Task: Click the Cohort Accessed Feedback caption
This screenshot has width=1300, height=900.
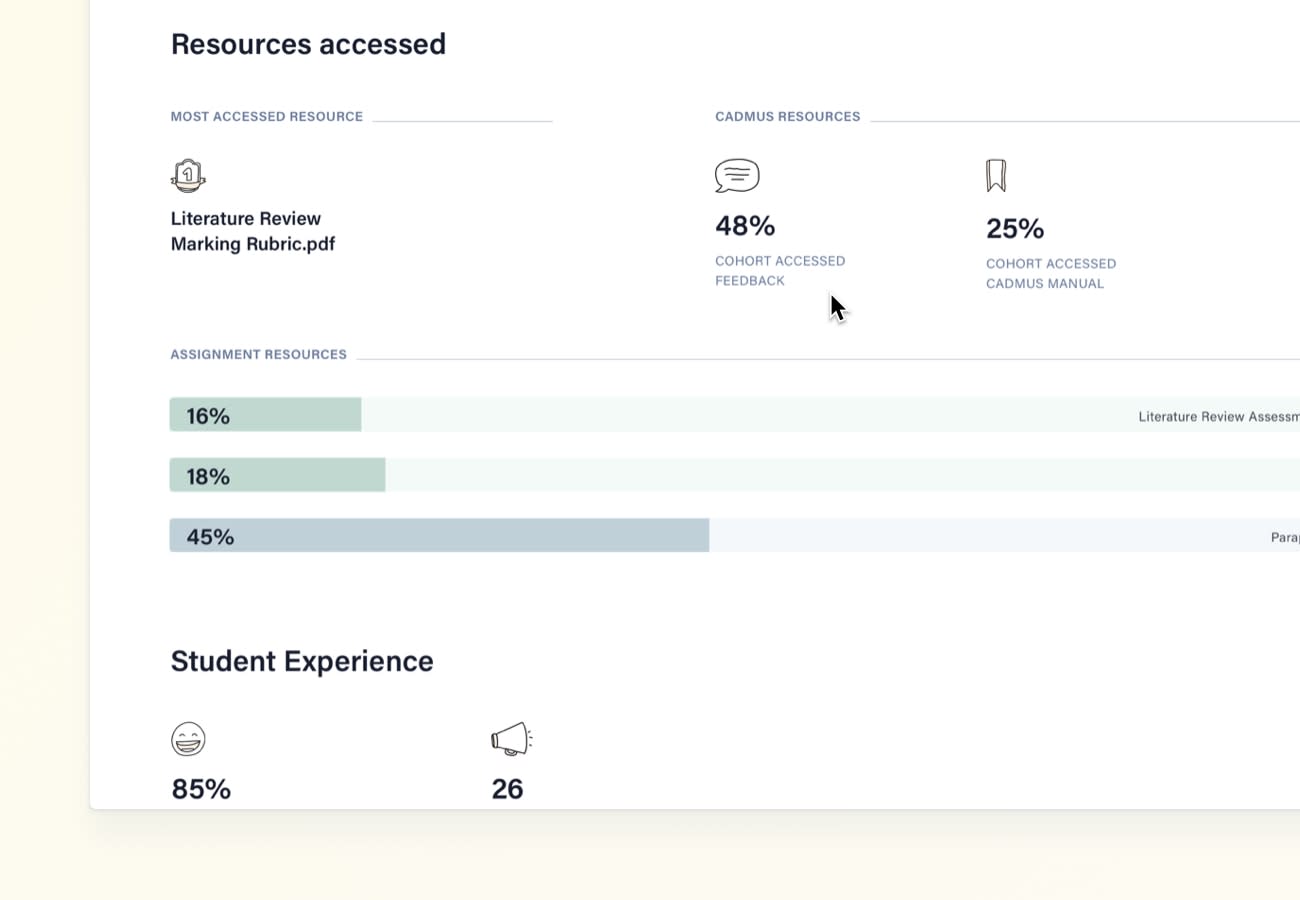Action: tap(780, 271)
